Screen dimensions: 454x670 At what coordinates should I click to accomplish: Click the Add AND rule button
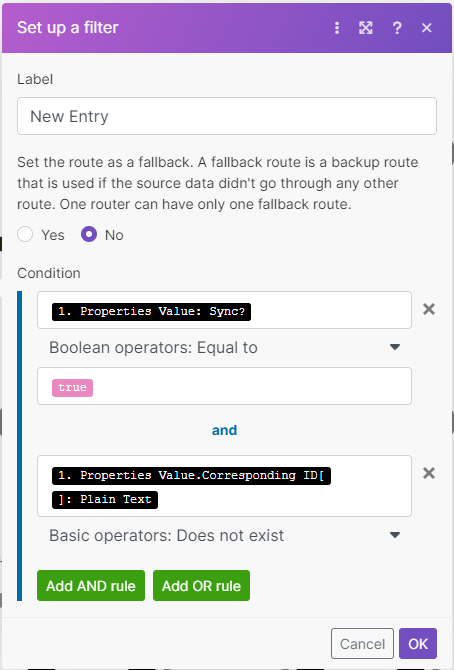[91, 585]
